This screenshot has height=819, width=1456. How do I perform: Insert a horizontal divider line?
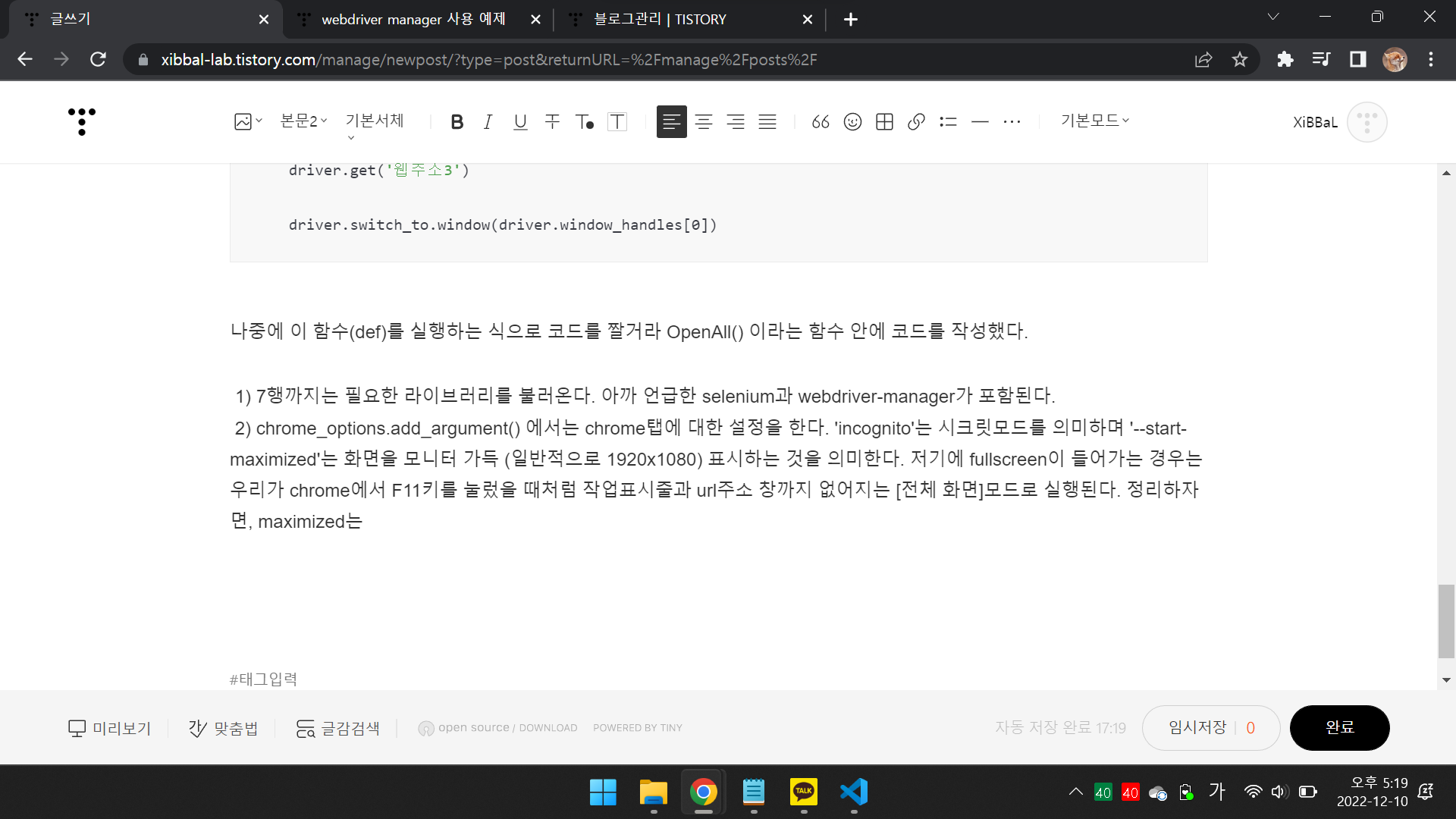click(x=980, y=121)
